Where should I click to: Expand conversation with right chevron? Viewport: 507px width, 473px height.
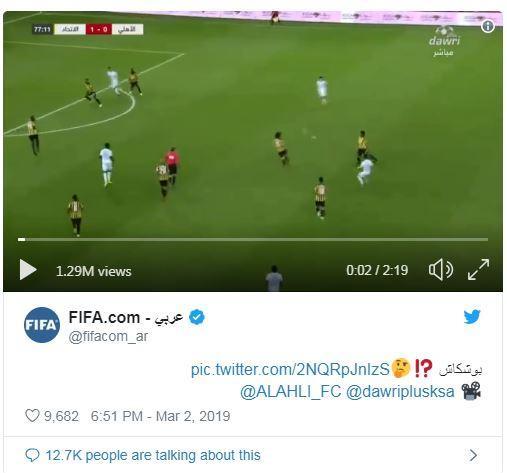(473, 455)
